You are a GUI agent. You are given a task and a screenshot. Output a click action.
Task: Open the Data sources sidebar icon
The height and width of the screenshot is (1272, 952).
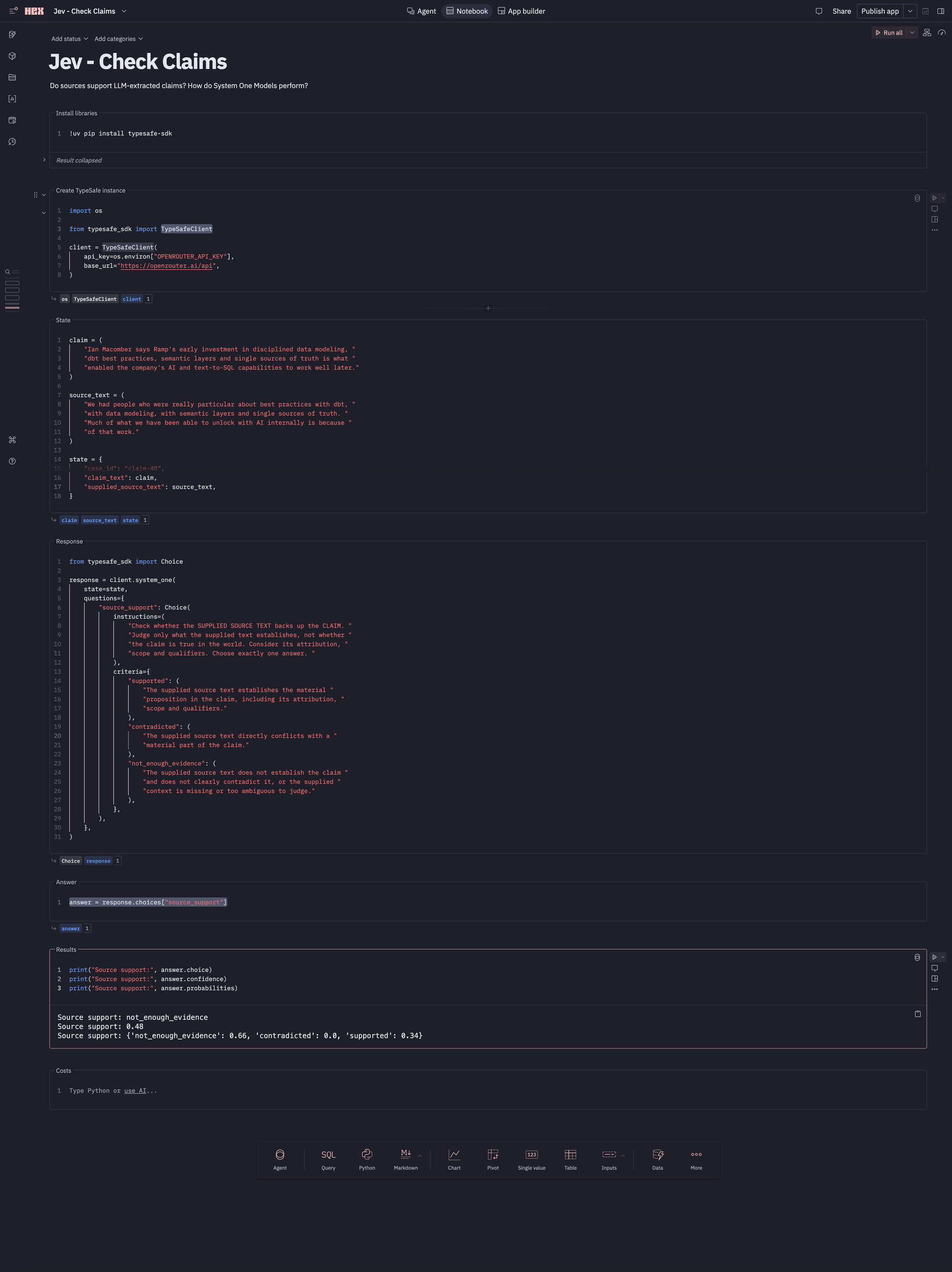[x=12, y=34]
